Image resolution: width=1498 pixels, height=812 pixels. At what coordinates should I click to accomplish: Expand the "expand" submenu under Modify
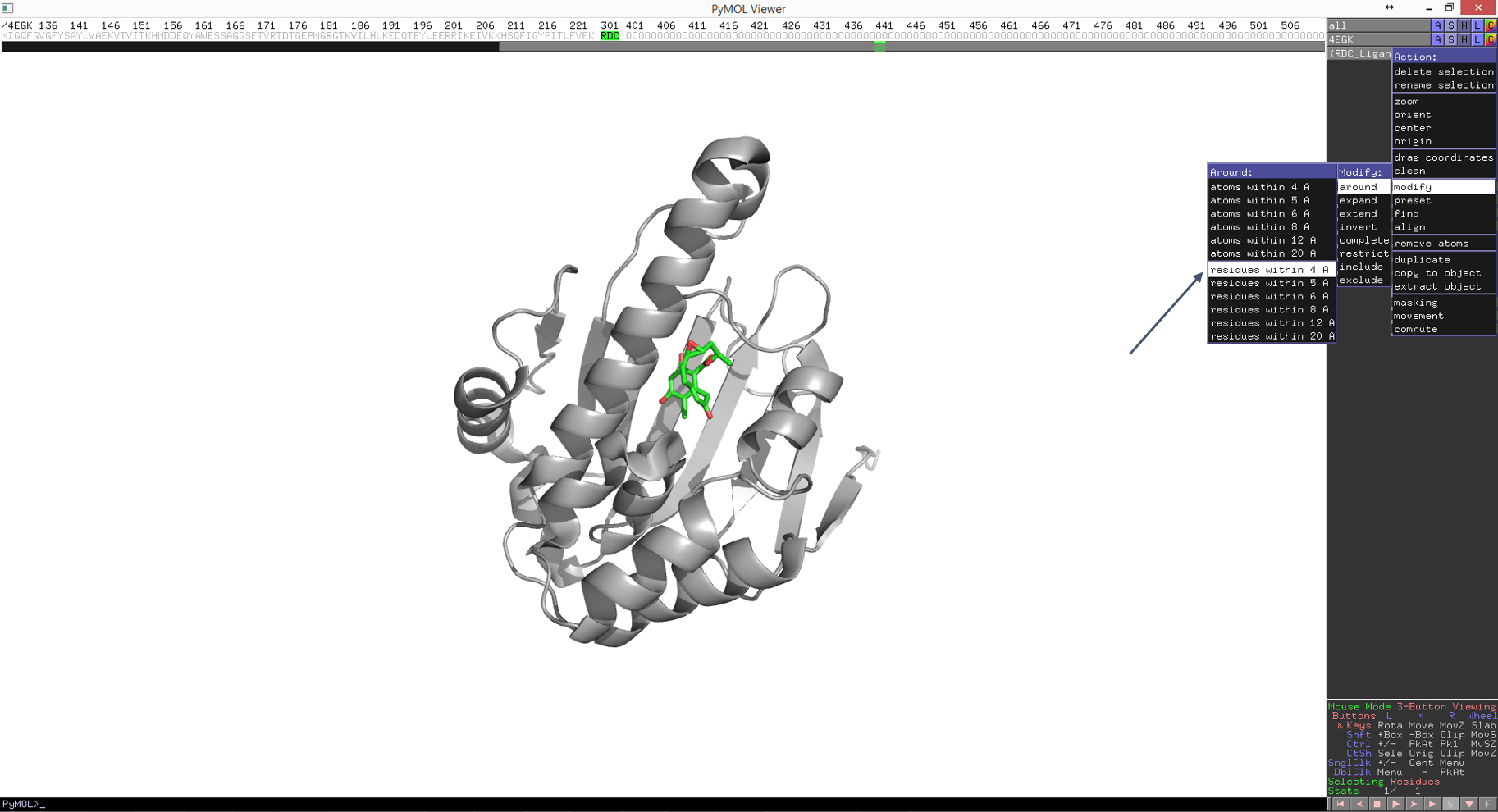tap(1359, 200)
